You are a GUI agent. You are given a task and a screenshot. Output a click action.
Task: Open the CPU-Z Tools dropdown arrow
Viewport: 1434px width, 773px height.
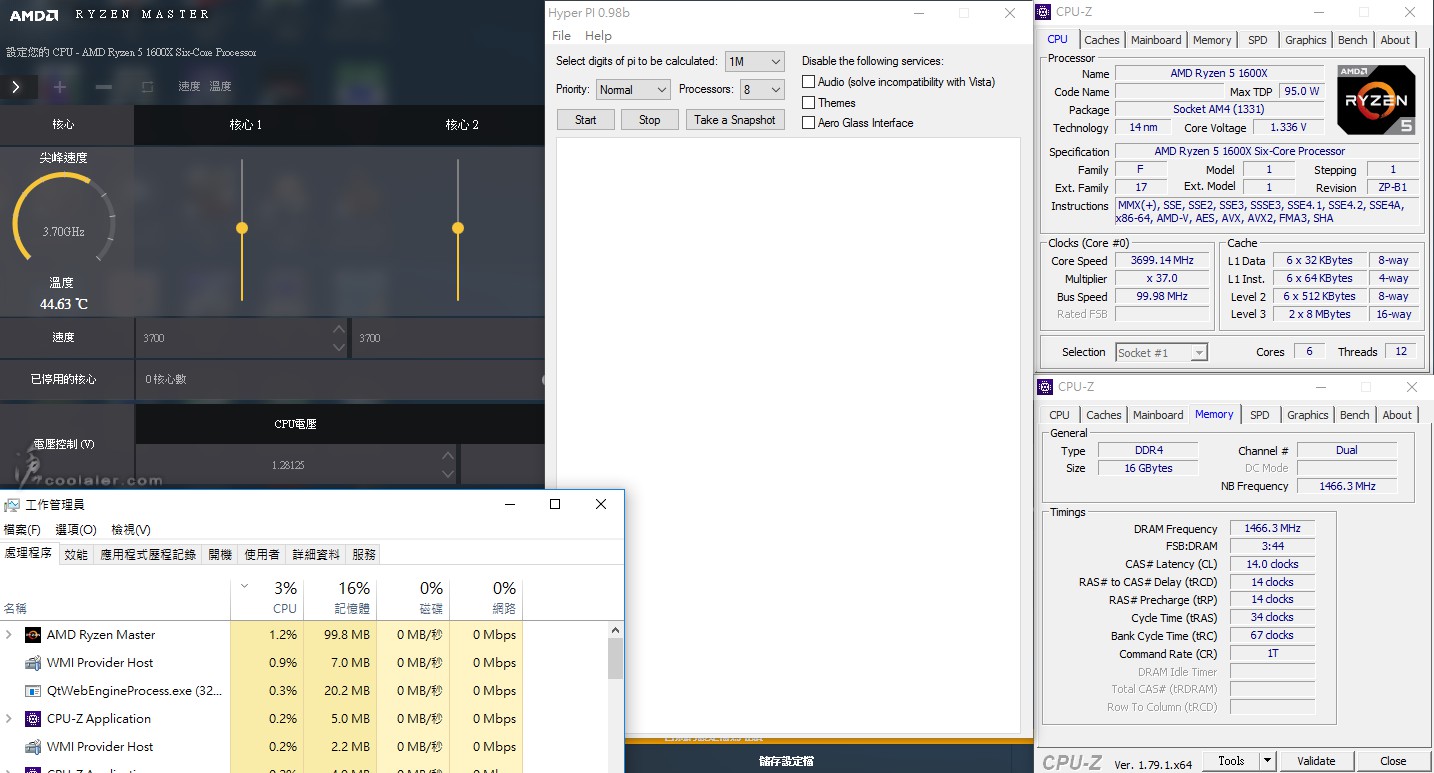1267,761
